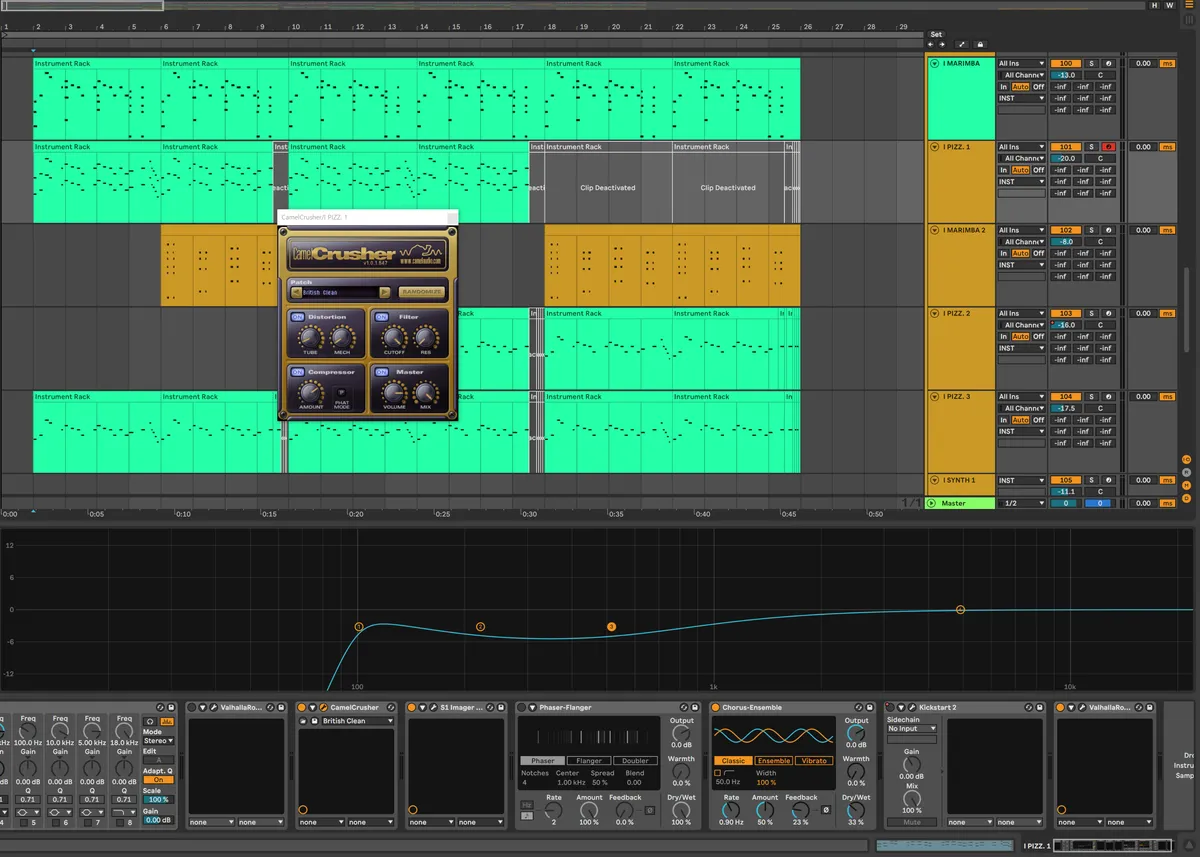Open the EQ Mode Stereo dropdown
1200x857 pixels.
coord(158,741)
